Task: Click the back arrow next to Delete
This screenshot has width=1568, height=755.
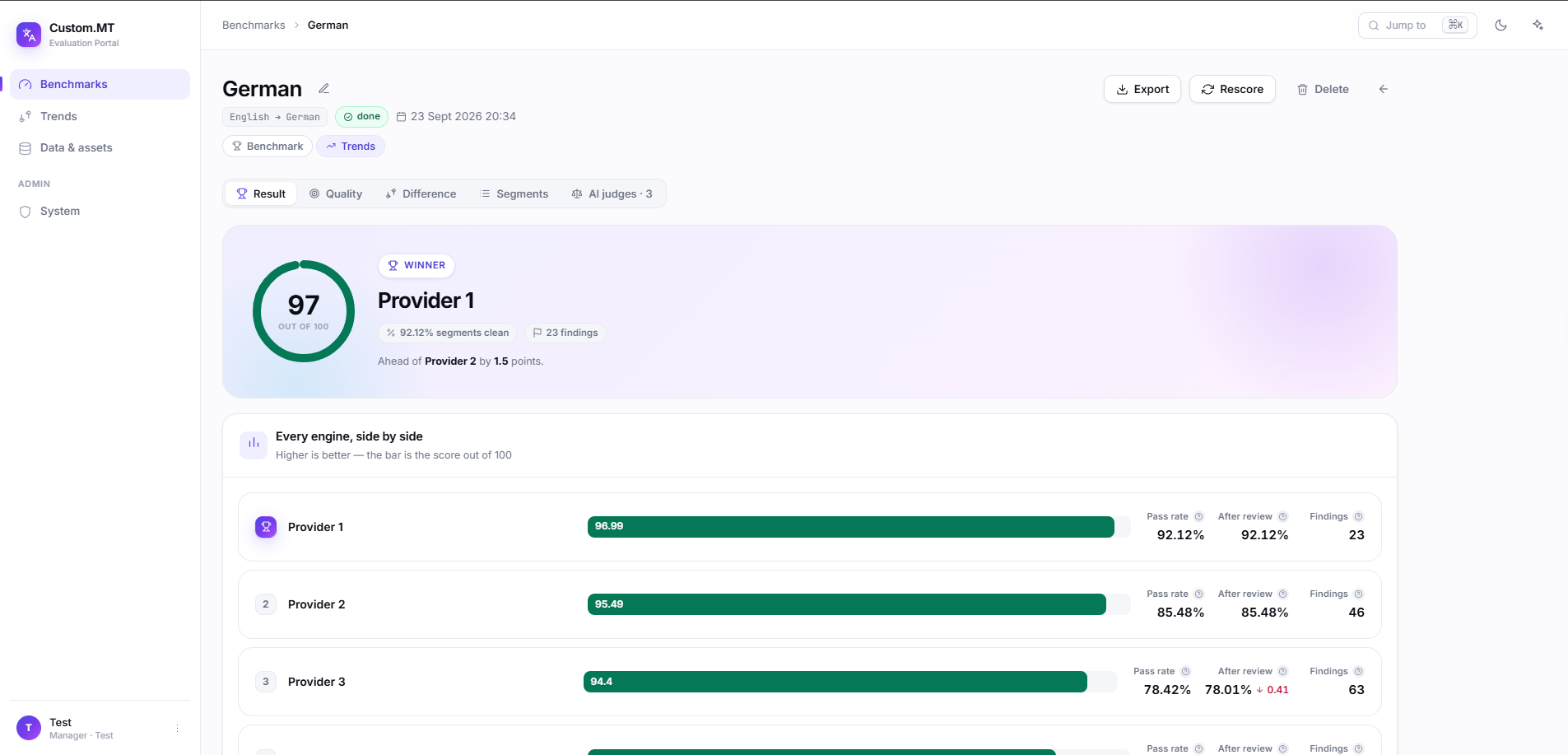Action: tap(1384, 89)
